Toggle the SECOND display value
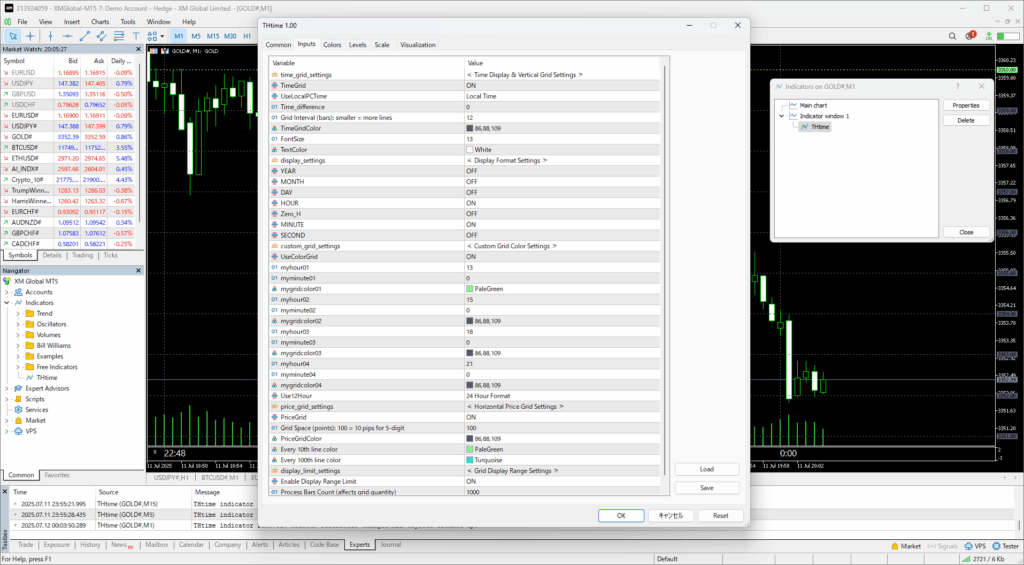The width and height of the screenshot is (1024, 565). click(x=562, y=235)
